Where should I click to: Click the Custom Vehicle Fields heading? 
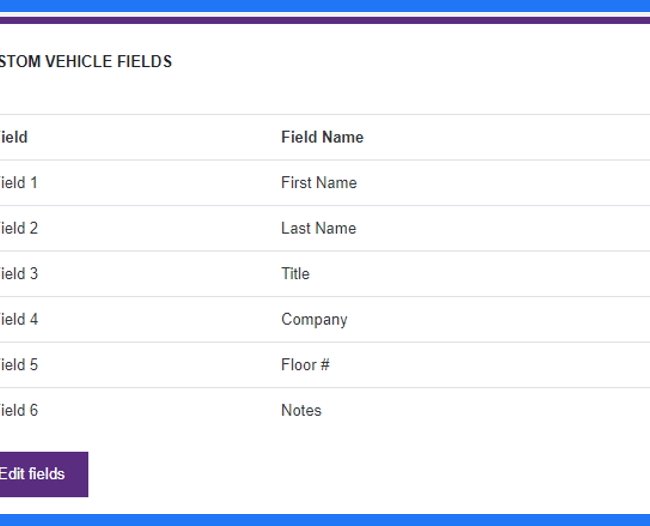86,61
